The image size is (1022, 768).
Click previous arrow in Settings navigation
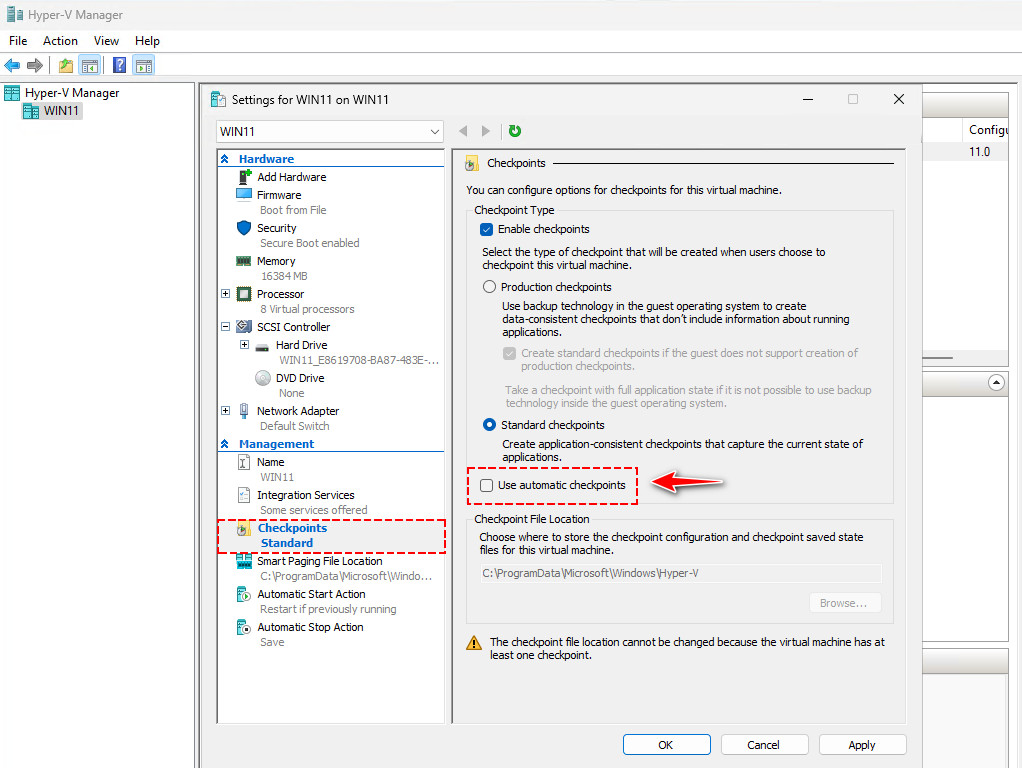463,131
